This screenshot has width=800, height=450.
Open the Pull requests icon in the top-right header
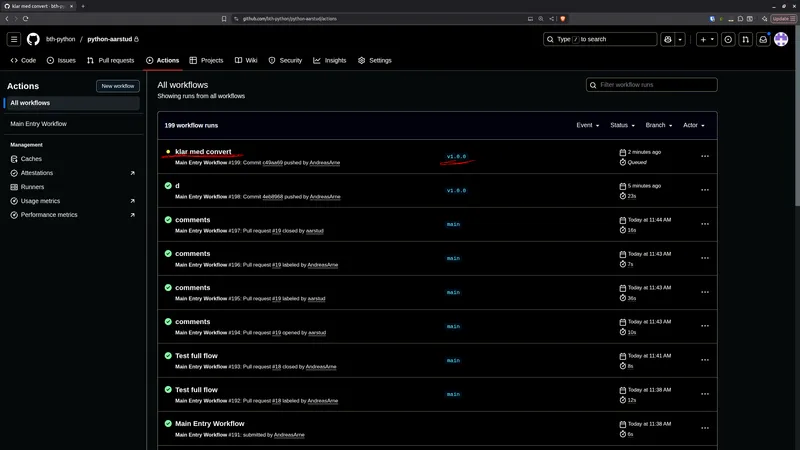745,39
